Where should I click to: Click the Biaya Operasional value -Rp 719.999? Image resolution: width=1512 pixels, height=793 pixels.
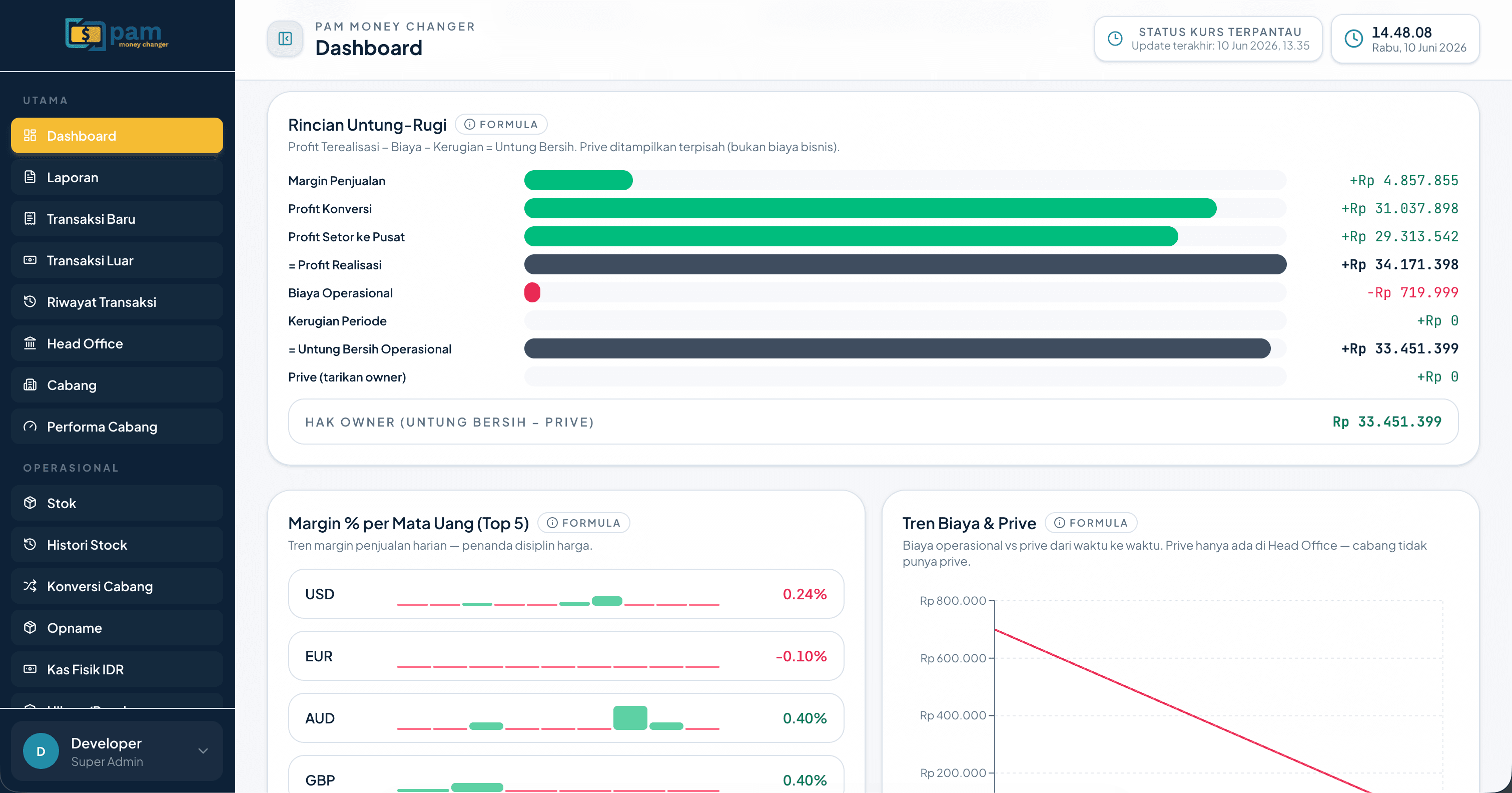(x=1412, y=292)
